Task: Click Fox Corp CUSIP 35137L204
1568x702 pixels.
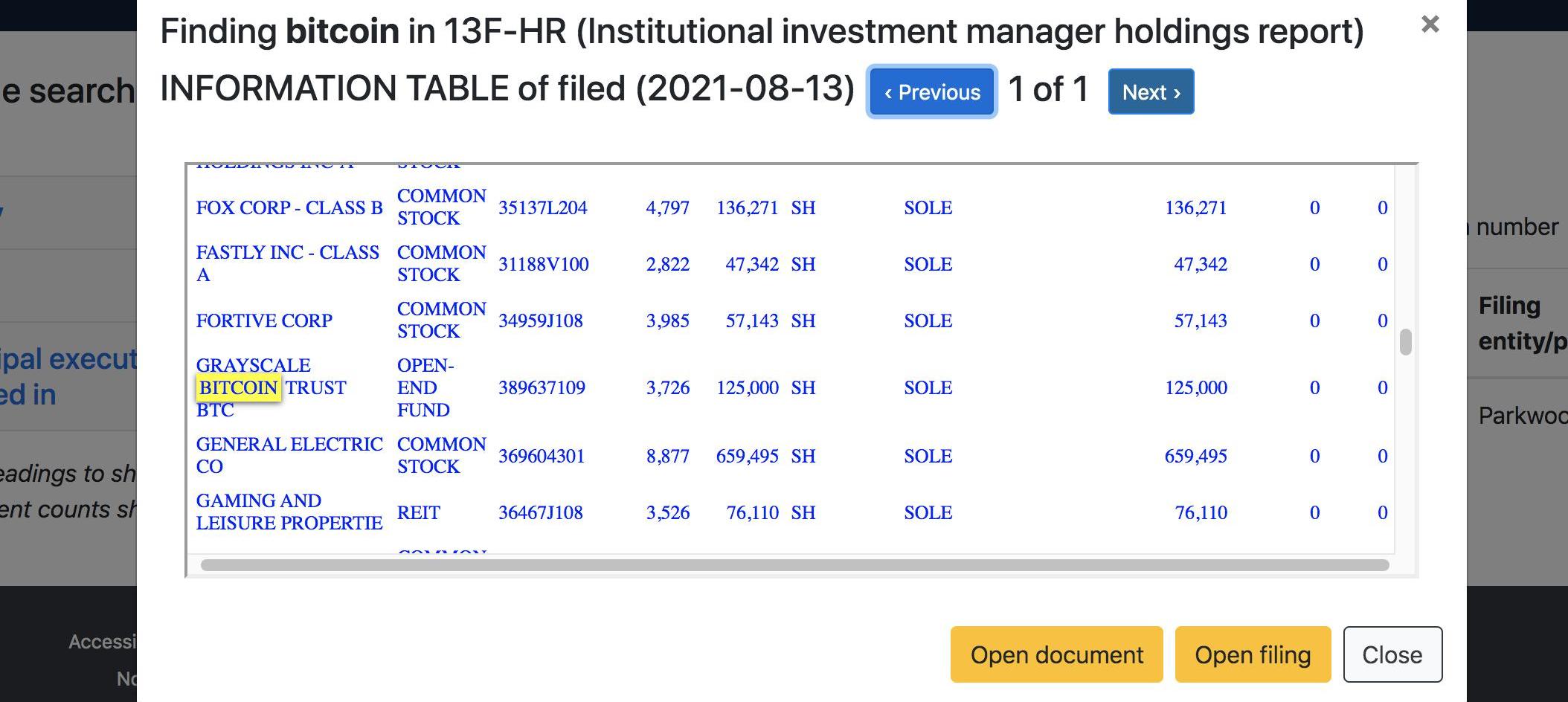Action: [x=542, y=207]
